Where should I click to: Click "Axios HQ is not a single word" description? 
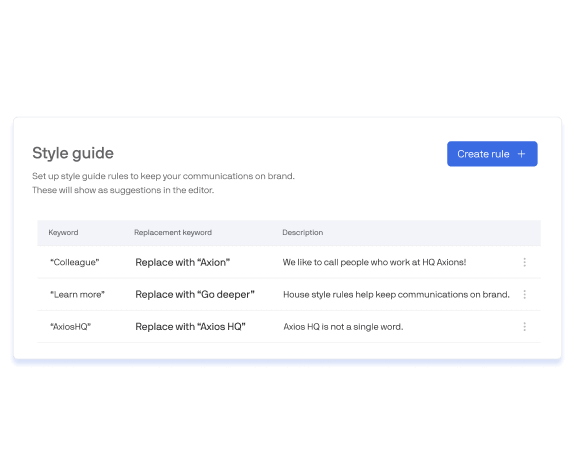tap(343, 327)
